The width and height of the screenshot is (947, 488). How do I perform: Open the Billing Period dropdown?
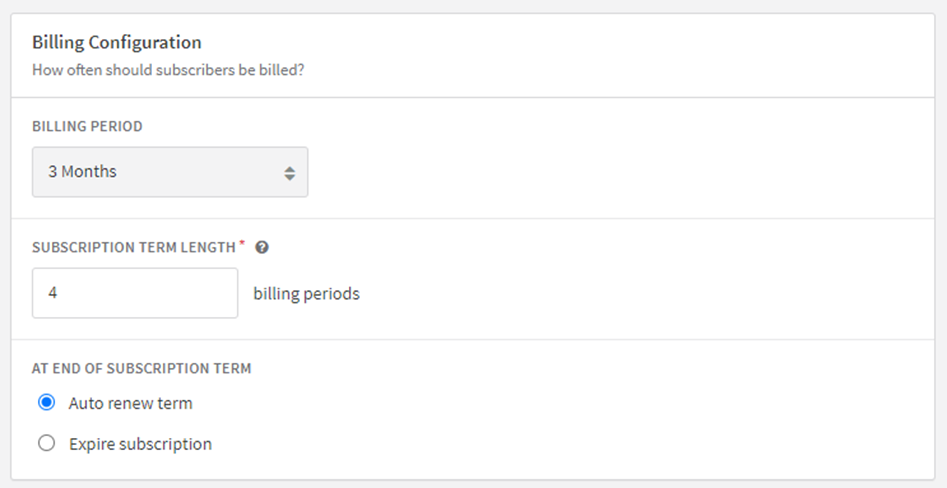[x=170, y=172]
